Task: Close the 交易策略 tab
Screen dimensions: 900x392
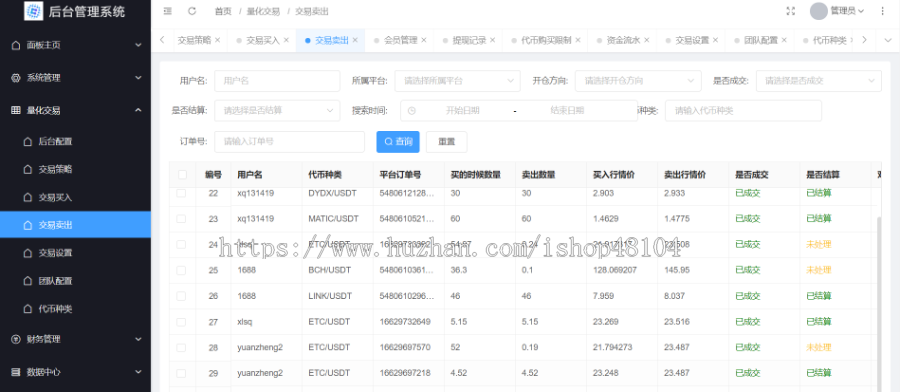Action: click(217, 40)
